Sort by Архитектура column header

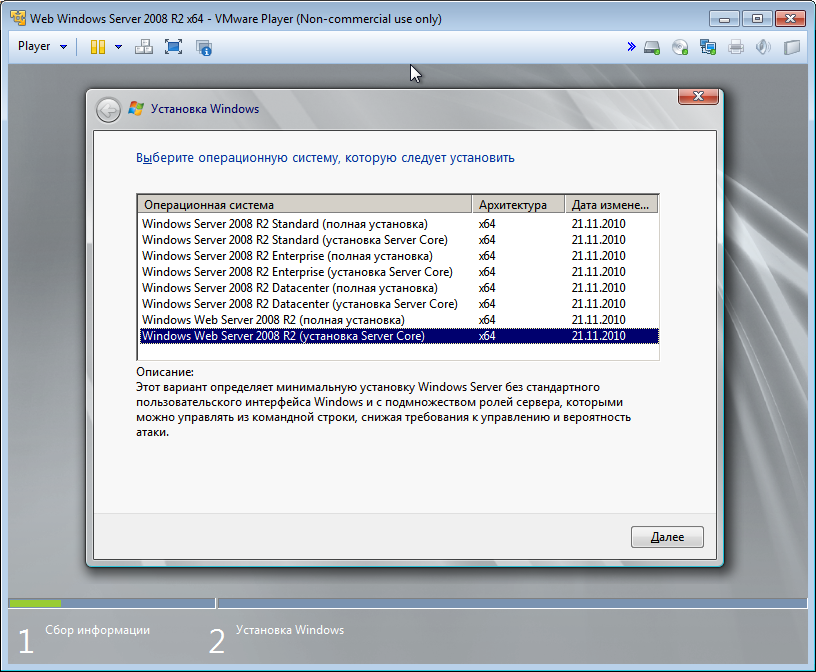pyautogui.click(x=518, y=205)
